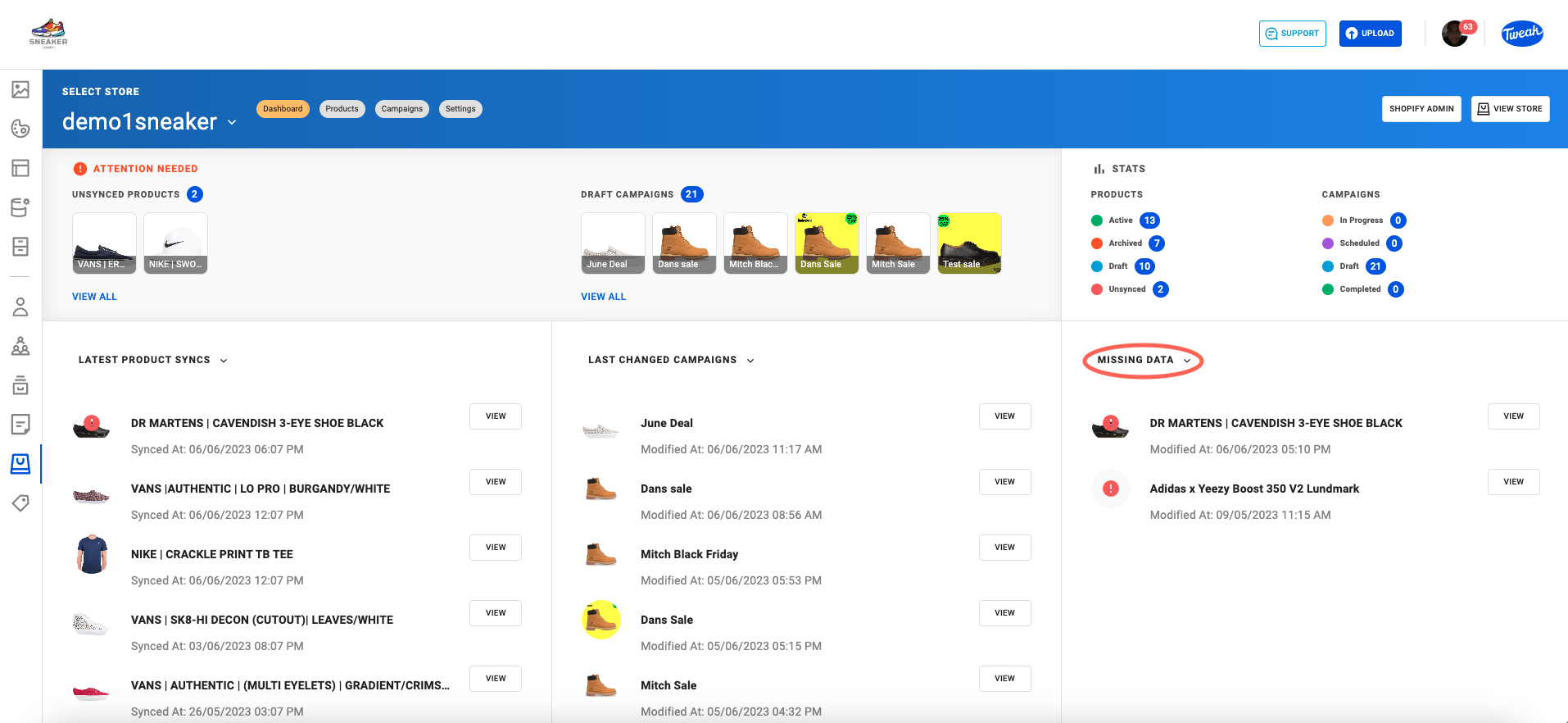Click the Sneaker logo in header
The height and width of the screenshot is (723, 1568).
click(x=48, y=34)
